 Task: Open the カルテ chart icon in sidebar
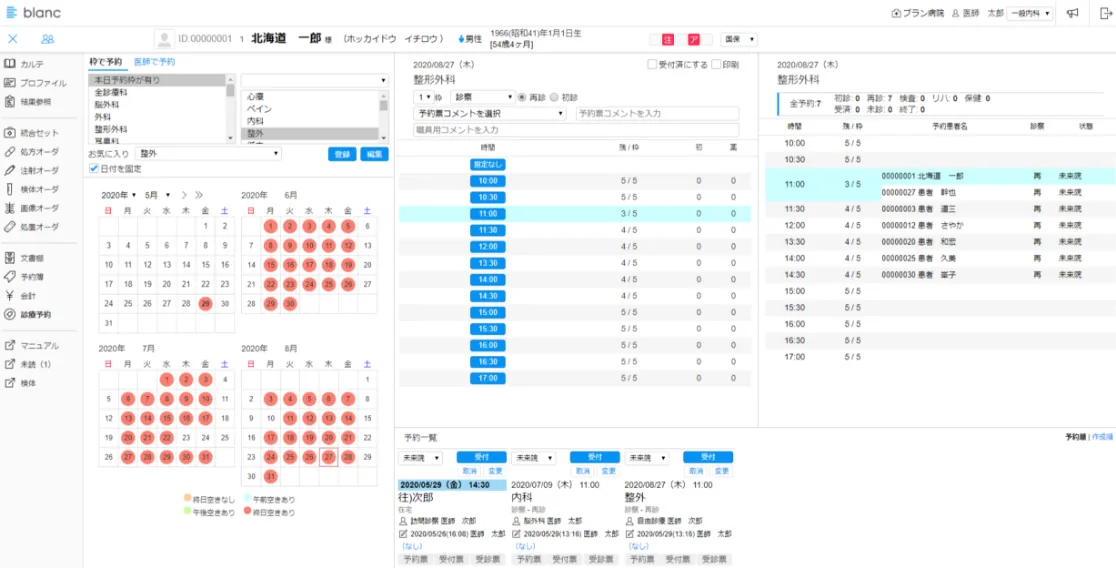point(10,64)
